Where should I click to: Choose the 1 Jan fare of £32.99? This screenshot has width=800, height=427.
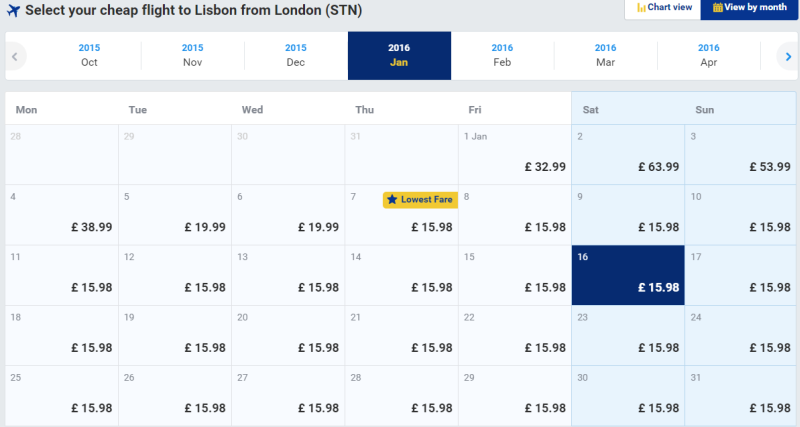[x=515, y=155]
